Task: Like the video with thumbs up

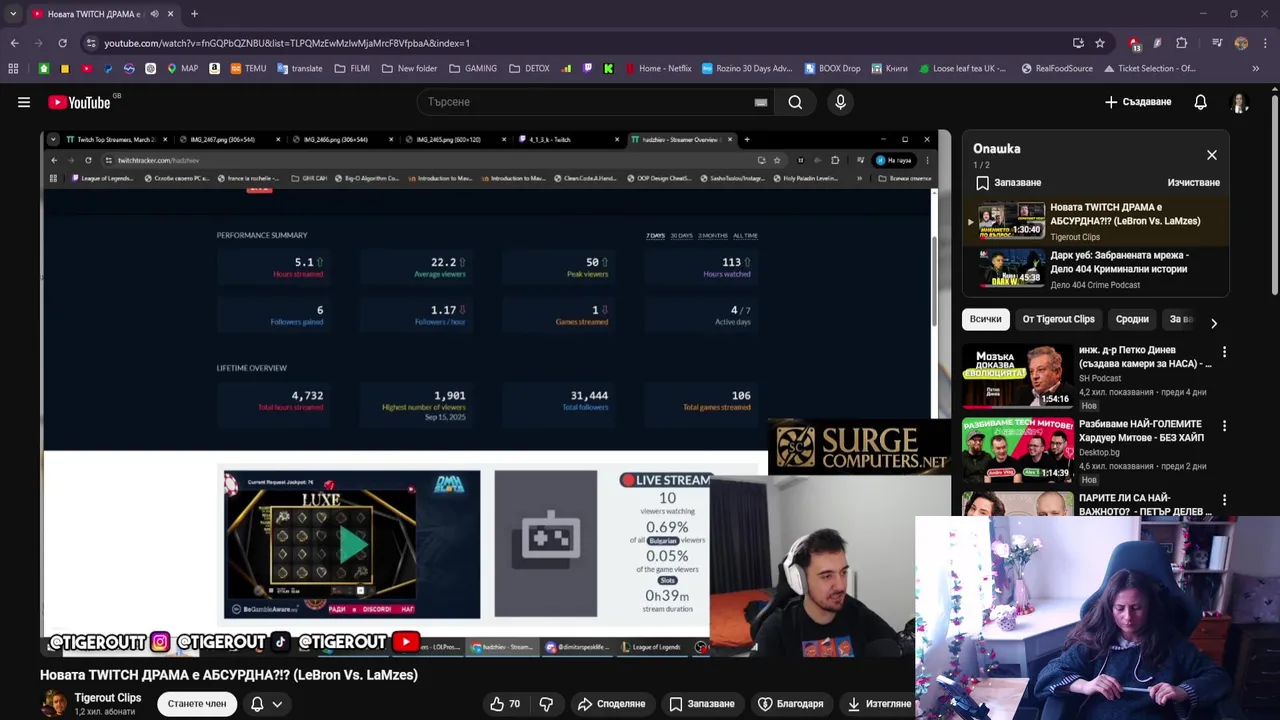Action: (x=505, y=704)
